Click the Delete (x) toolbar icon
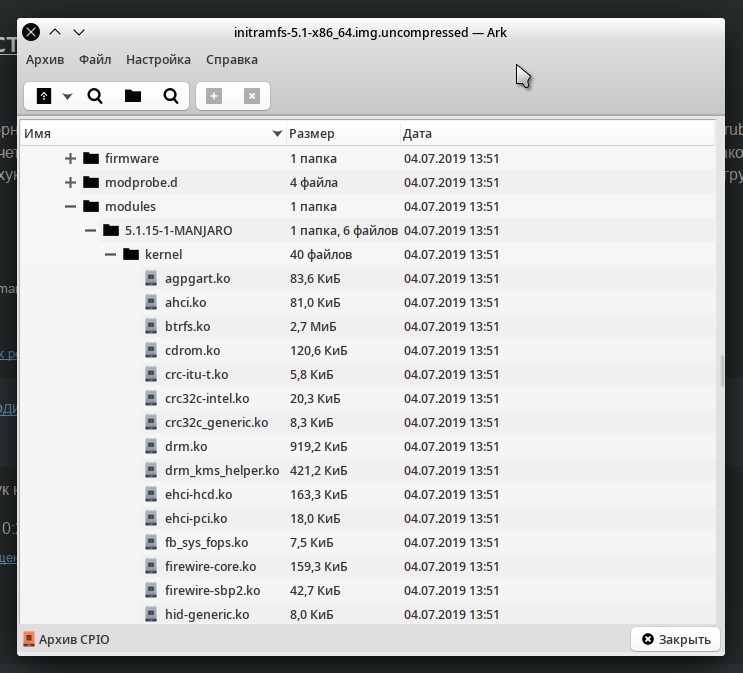 coord(252,96)
